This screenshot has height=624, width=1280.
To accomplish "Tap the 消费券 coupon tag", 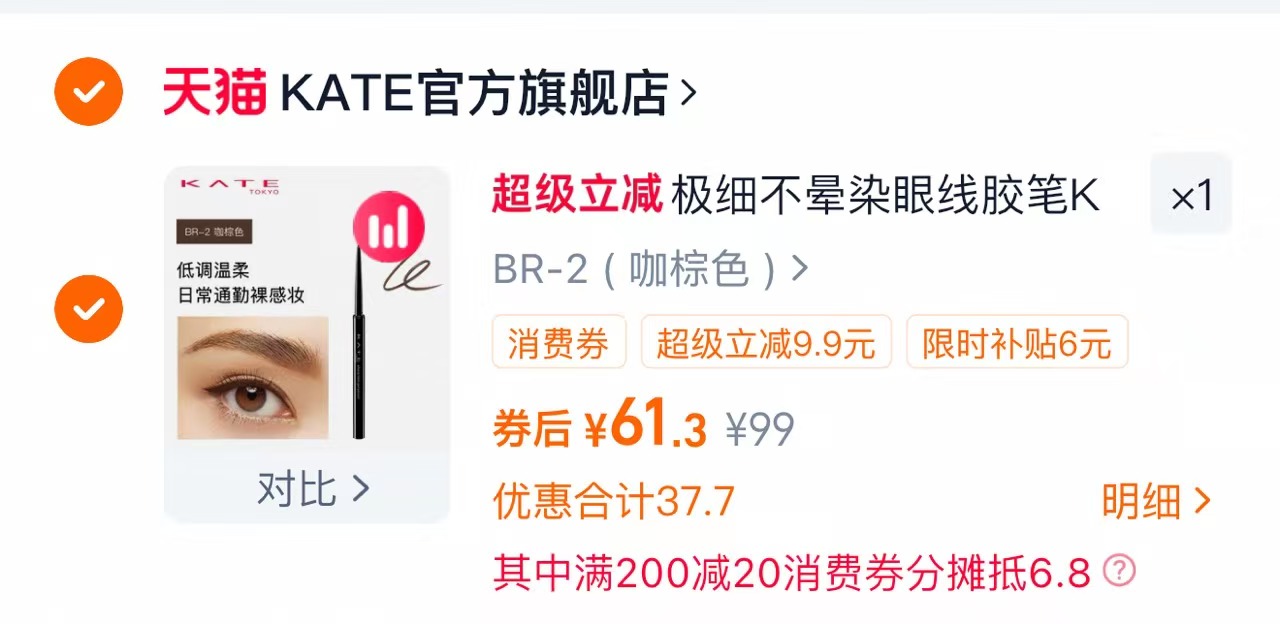I will 559,342.
